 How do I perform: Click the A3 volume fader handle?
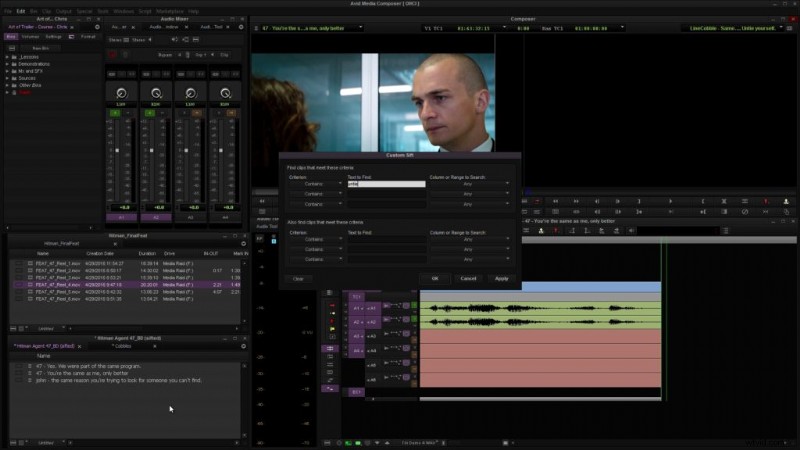186,151
